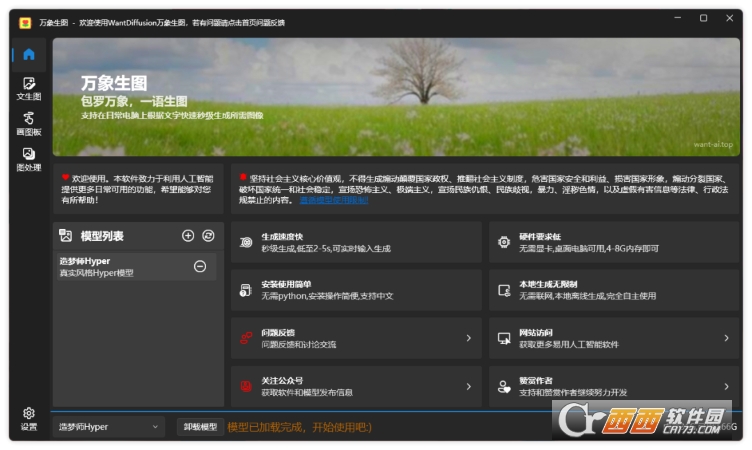Open 设置 settings in the sidebar
This screenshot has width=752, height=450.
coord(28,418)
